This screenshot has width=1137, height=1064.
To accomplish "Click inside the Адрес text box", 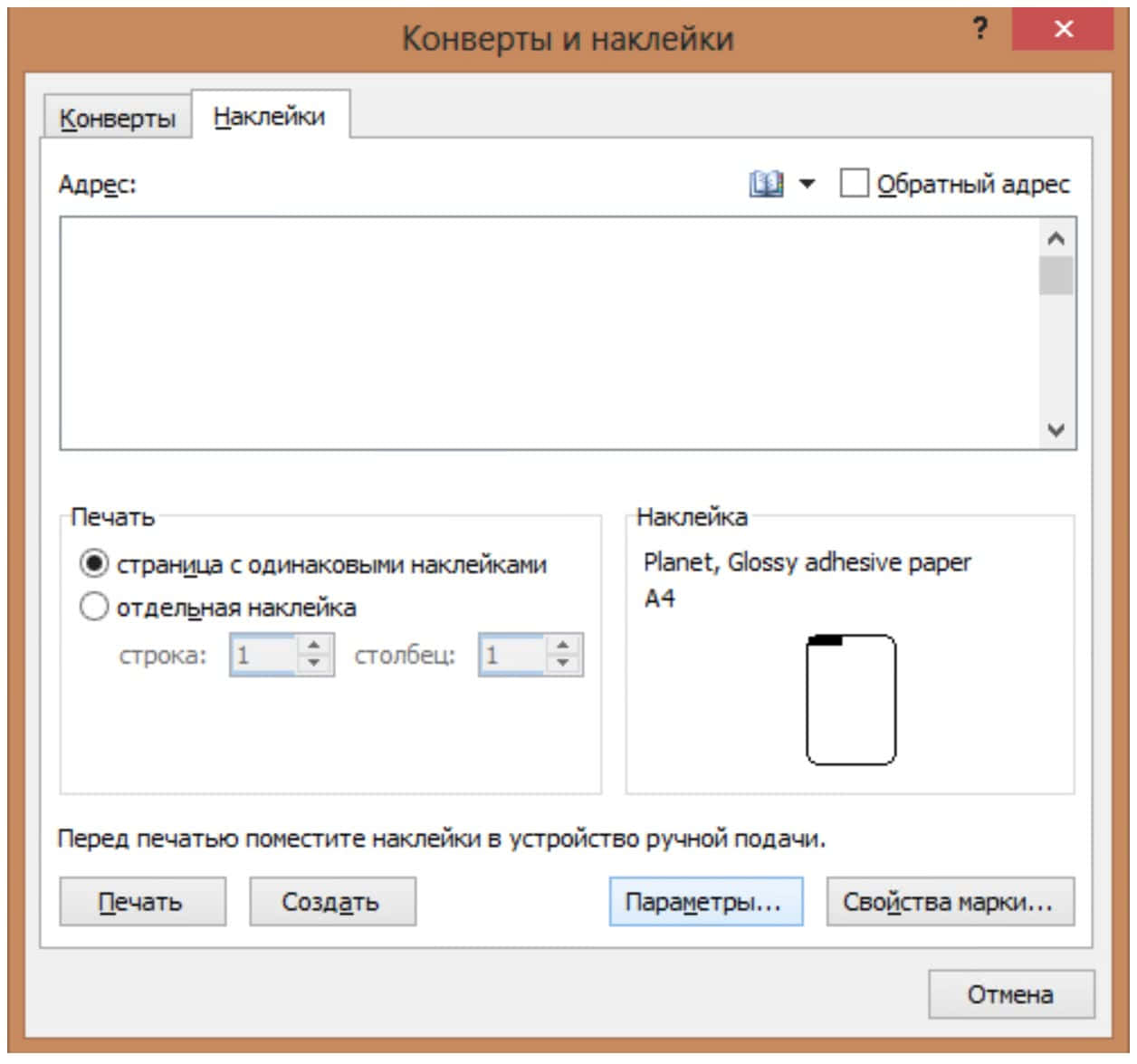I will point(549,332).
